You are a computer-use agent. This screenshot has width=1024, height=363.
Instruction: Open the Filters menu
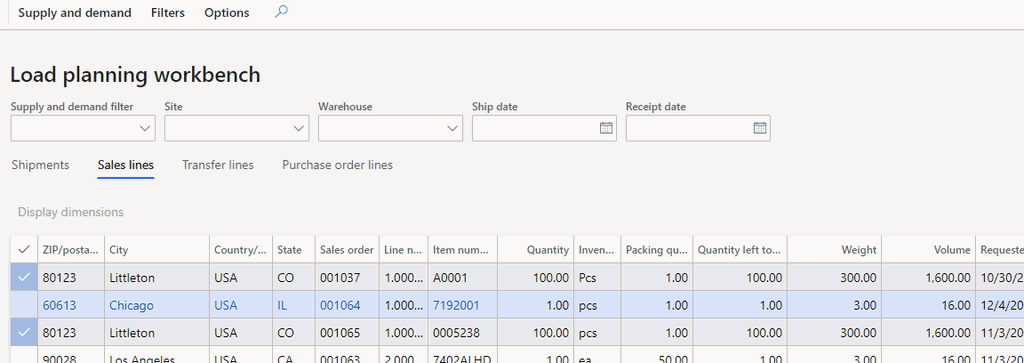[x=168, y=12]
